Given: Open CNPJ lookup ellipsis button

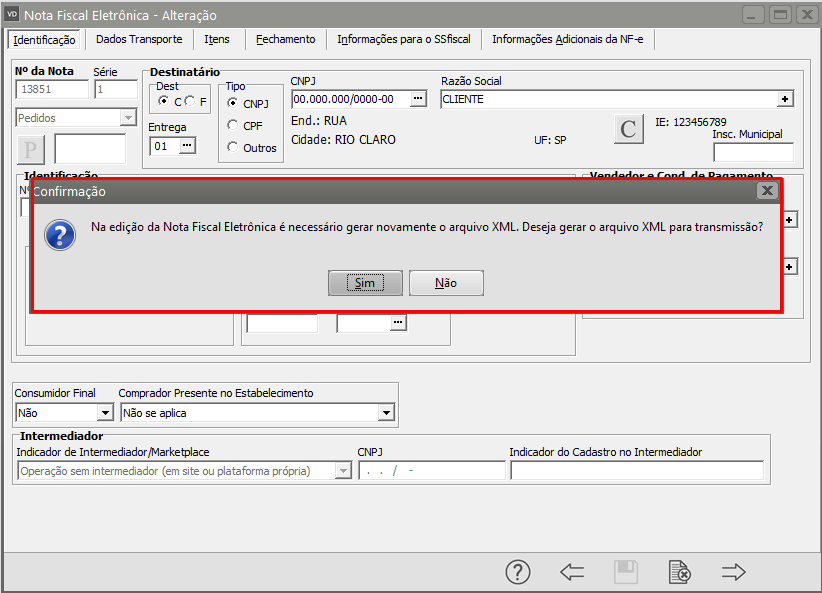Looking at the screenshot, I should pyautogui.click(x=418, y=99).
